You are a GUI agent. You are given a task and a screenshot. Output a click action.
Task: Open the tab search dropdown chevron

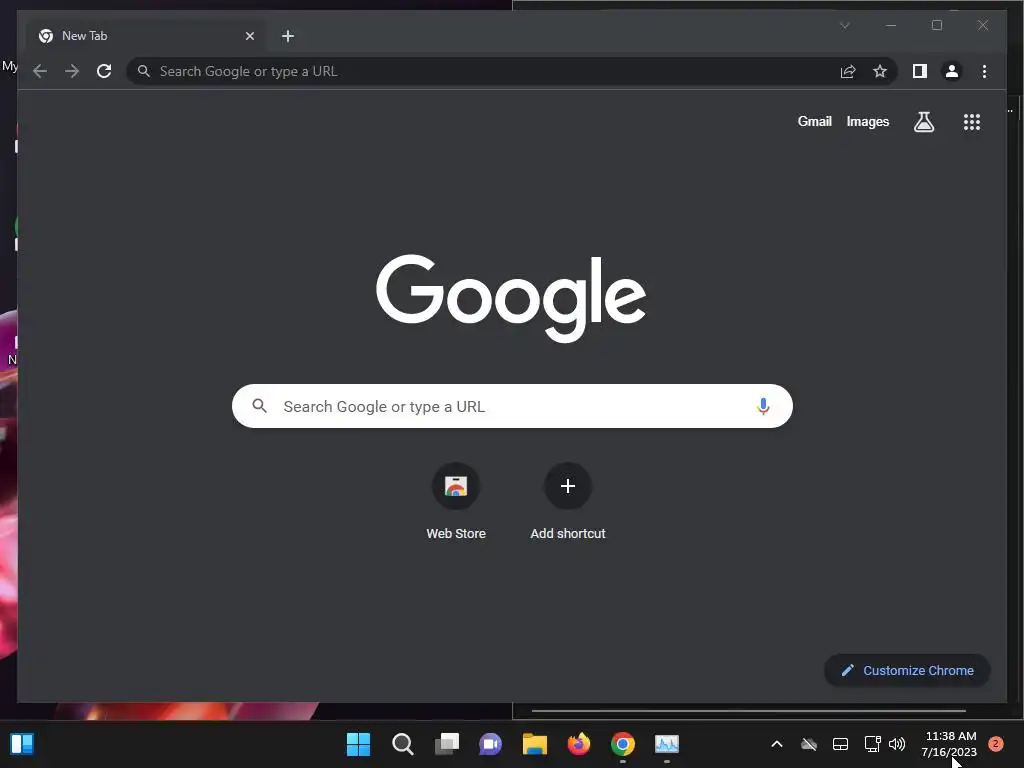pyautogui.click(x=844, y=25)
